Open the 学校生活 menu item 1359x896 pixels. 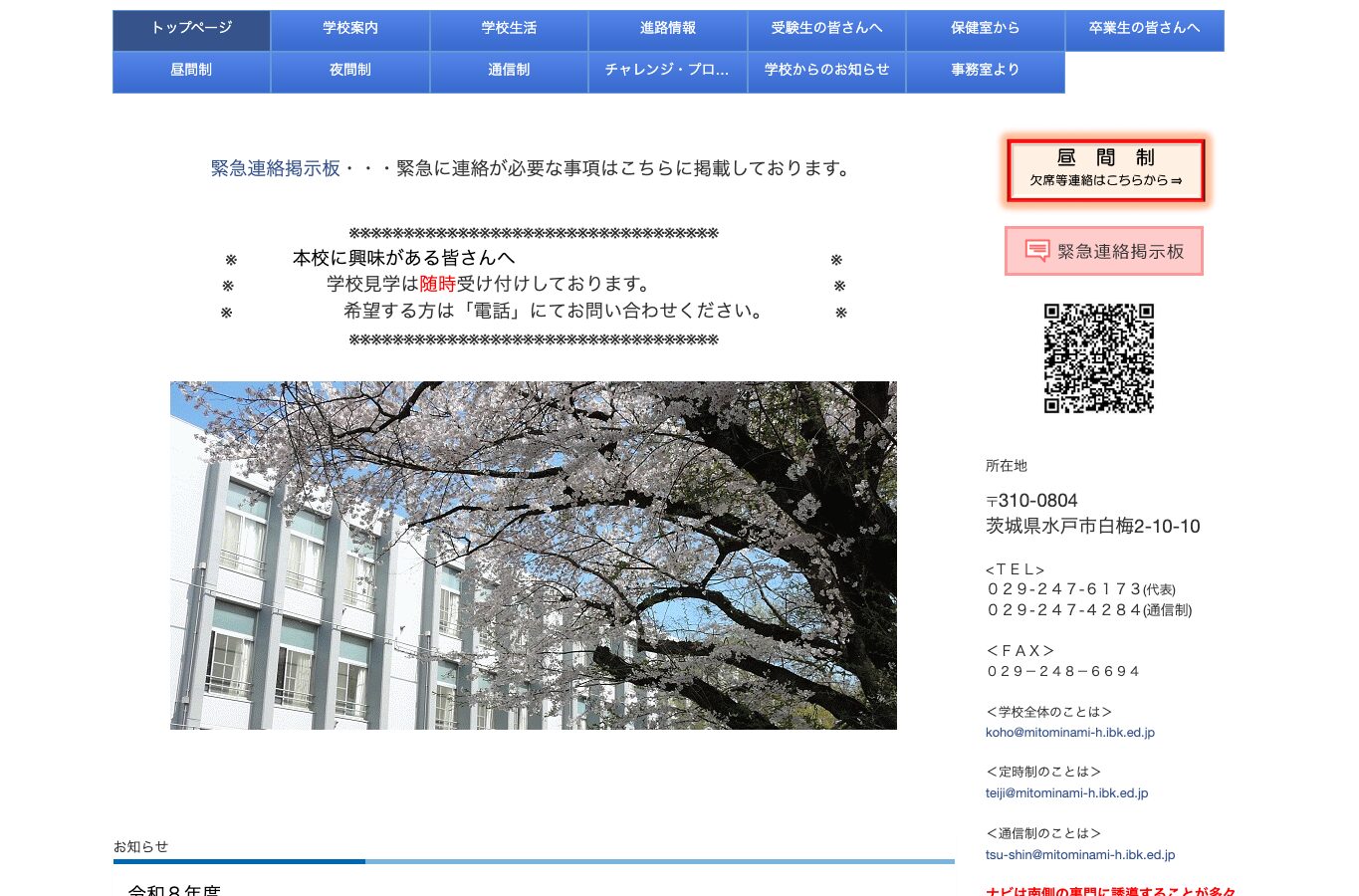pos(509,30)
